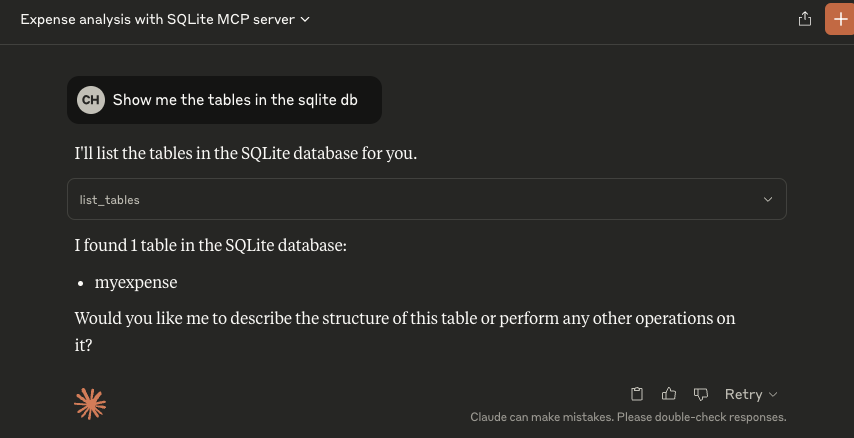Click the CH user avatar

tap(90, 100)
